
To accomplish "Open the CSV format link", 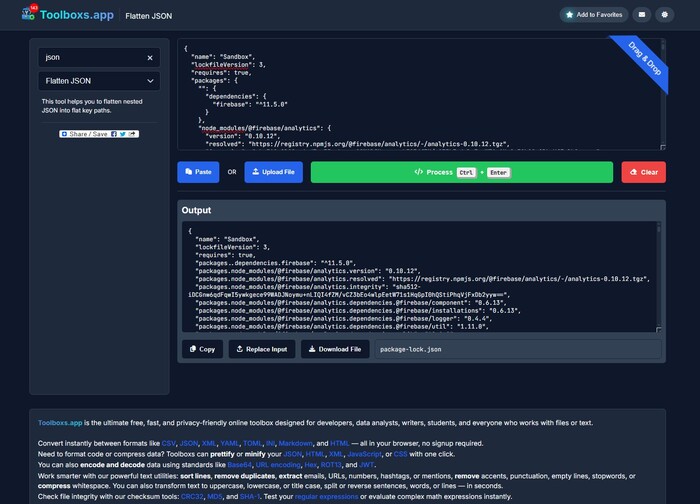I will [168, 443].
